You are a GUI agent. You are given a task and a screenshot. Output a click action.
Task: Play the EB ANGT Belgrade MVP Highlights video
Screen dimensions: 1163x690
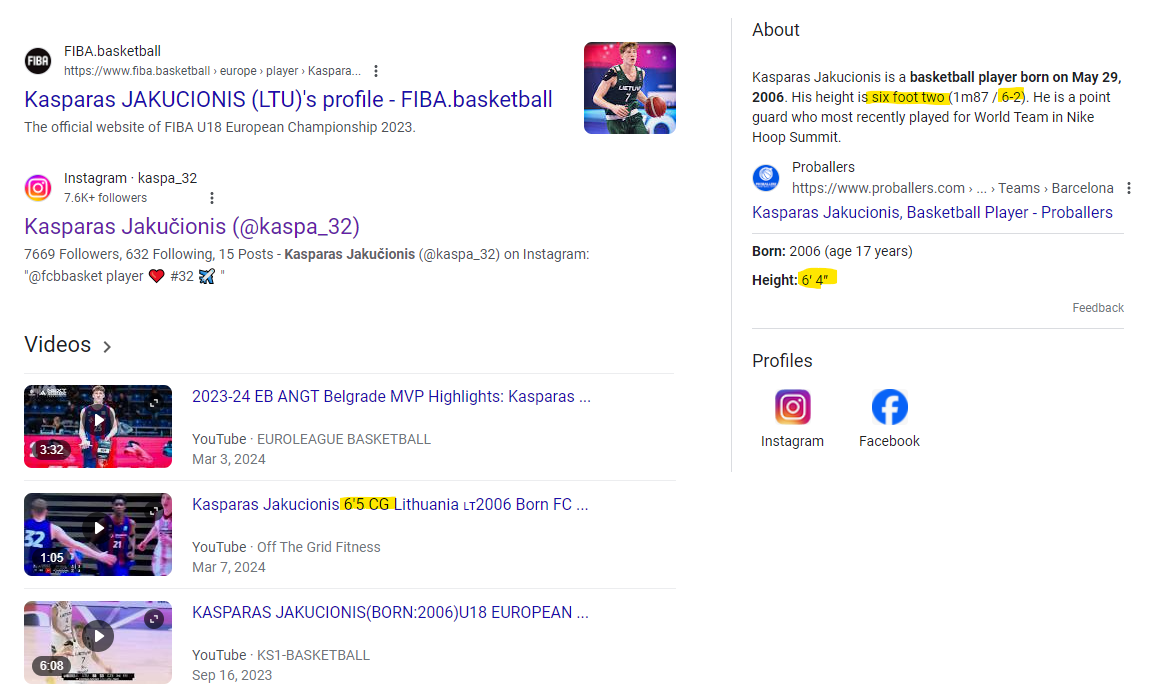98,426
